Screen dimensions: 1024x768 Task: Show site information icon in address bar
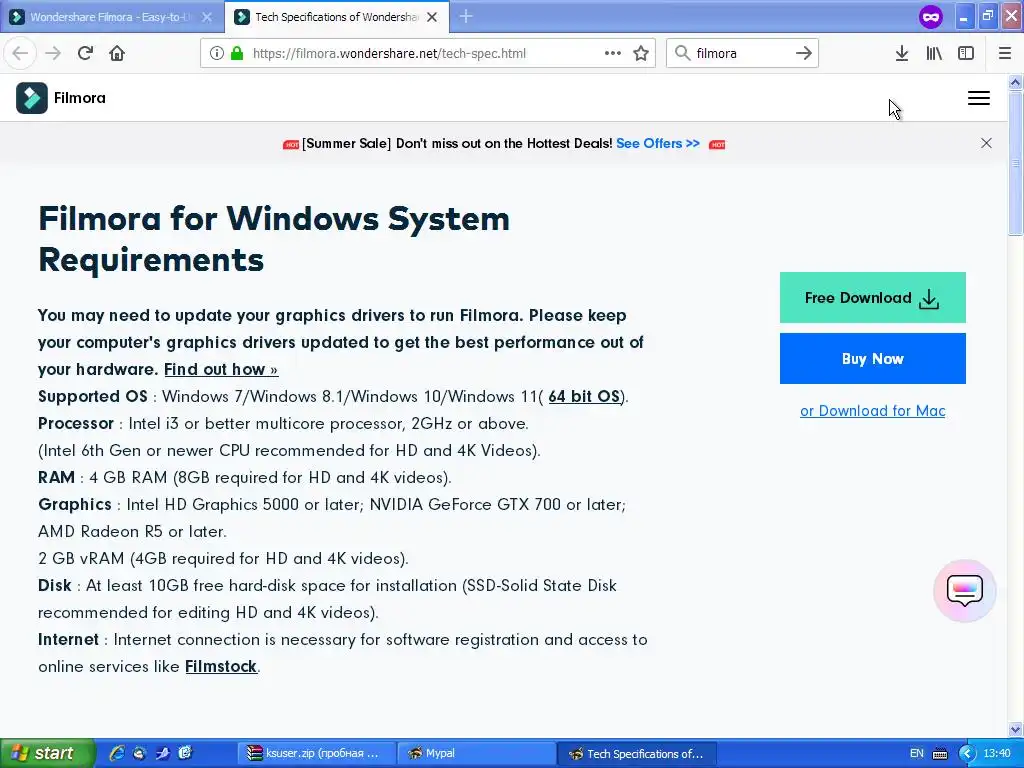pyautogui.click(x=216, y=53)
